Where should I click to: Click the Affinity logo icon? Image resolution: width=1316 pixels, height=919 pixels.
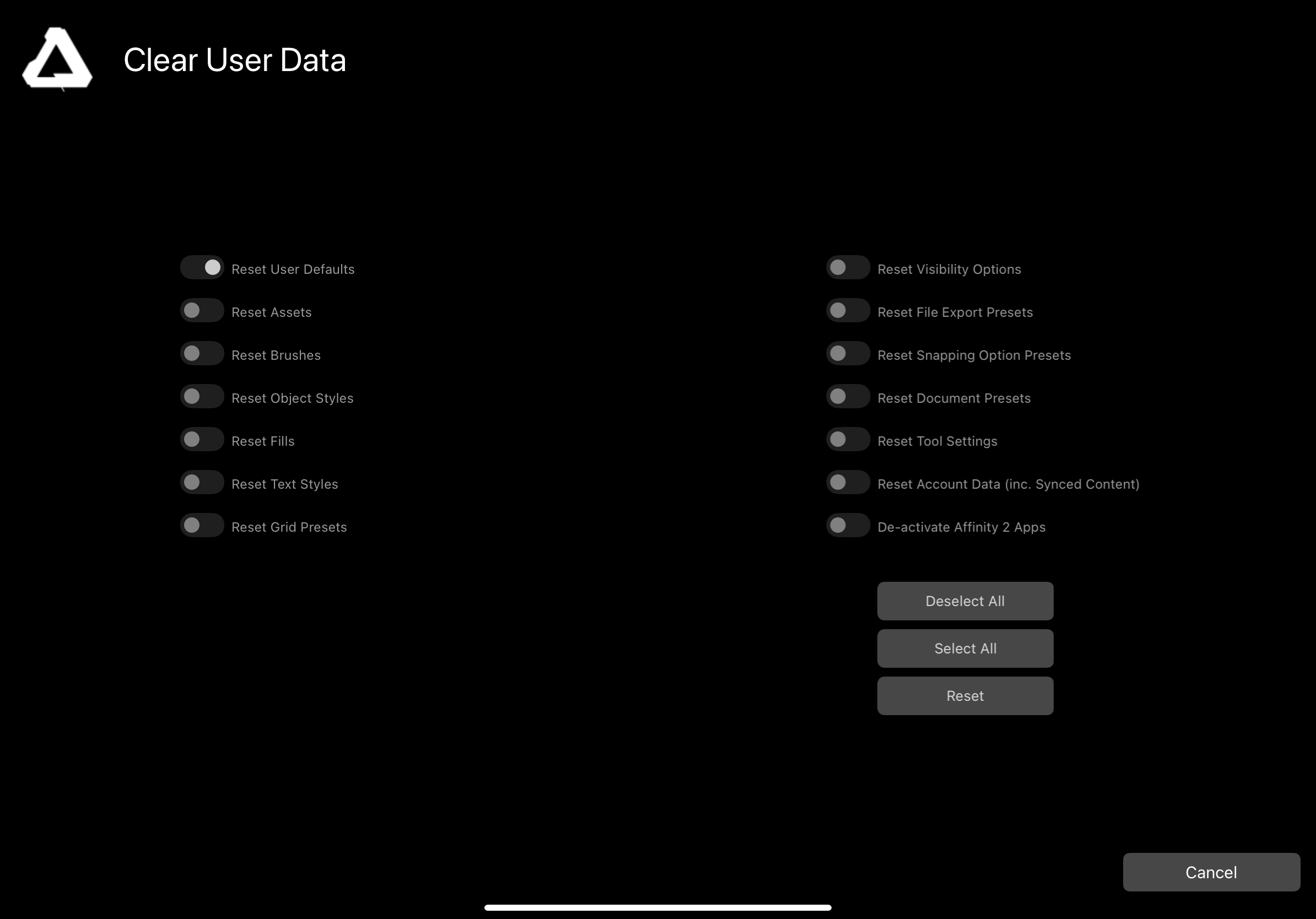57,58
